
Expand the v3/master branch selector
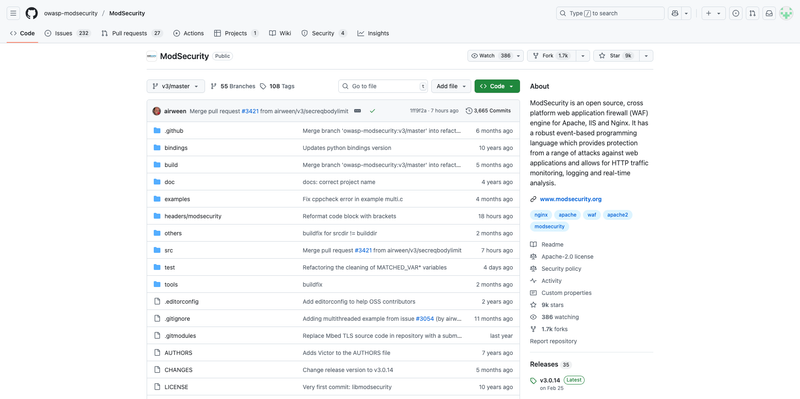click(x=176, y=86)
